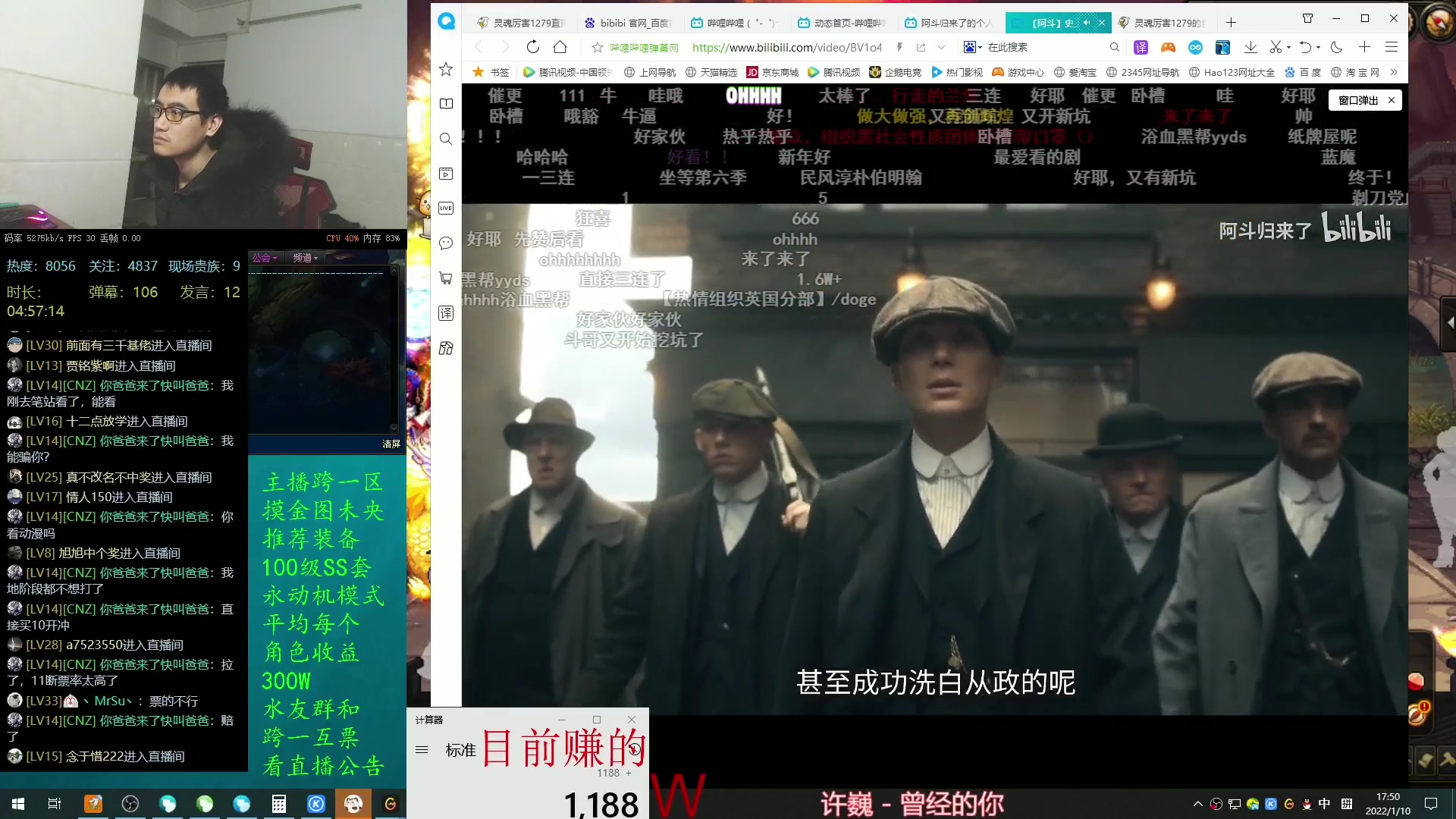Open the browser downloads icon
This screenshot has width=1456, height=819.
[x=1250, y=47]
